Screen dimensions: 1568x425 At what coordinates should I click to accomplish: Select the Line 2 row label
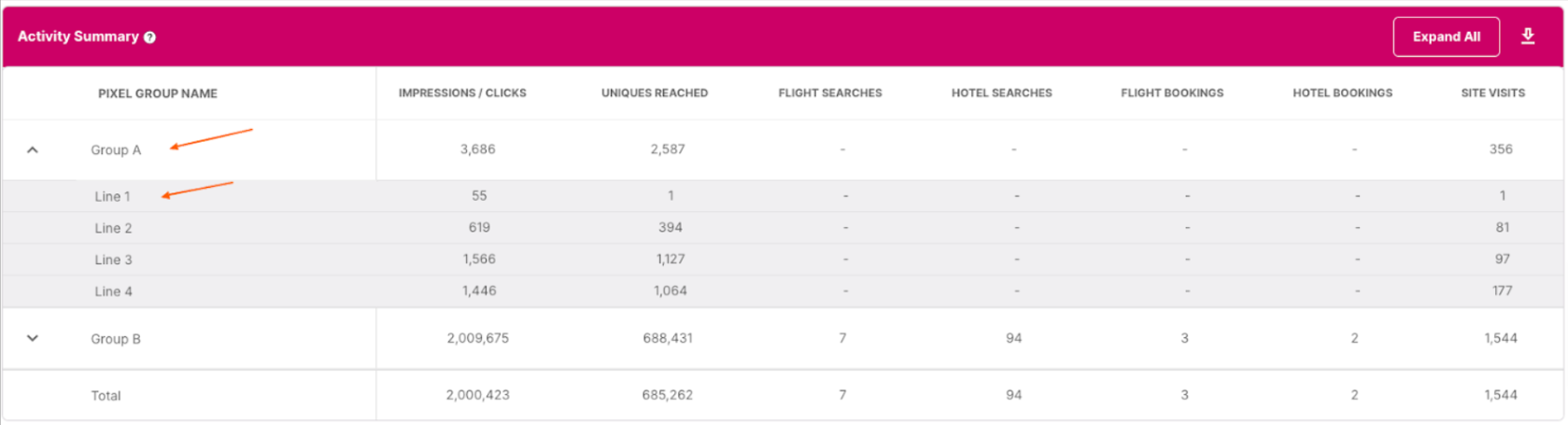[113, 228]
